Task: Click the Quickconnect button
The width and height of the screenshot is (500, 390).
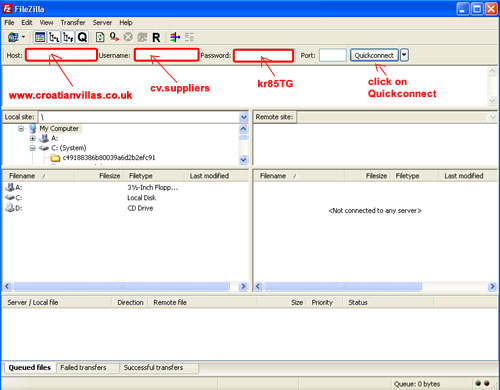Action: [374, 55]
